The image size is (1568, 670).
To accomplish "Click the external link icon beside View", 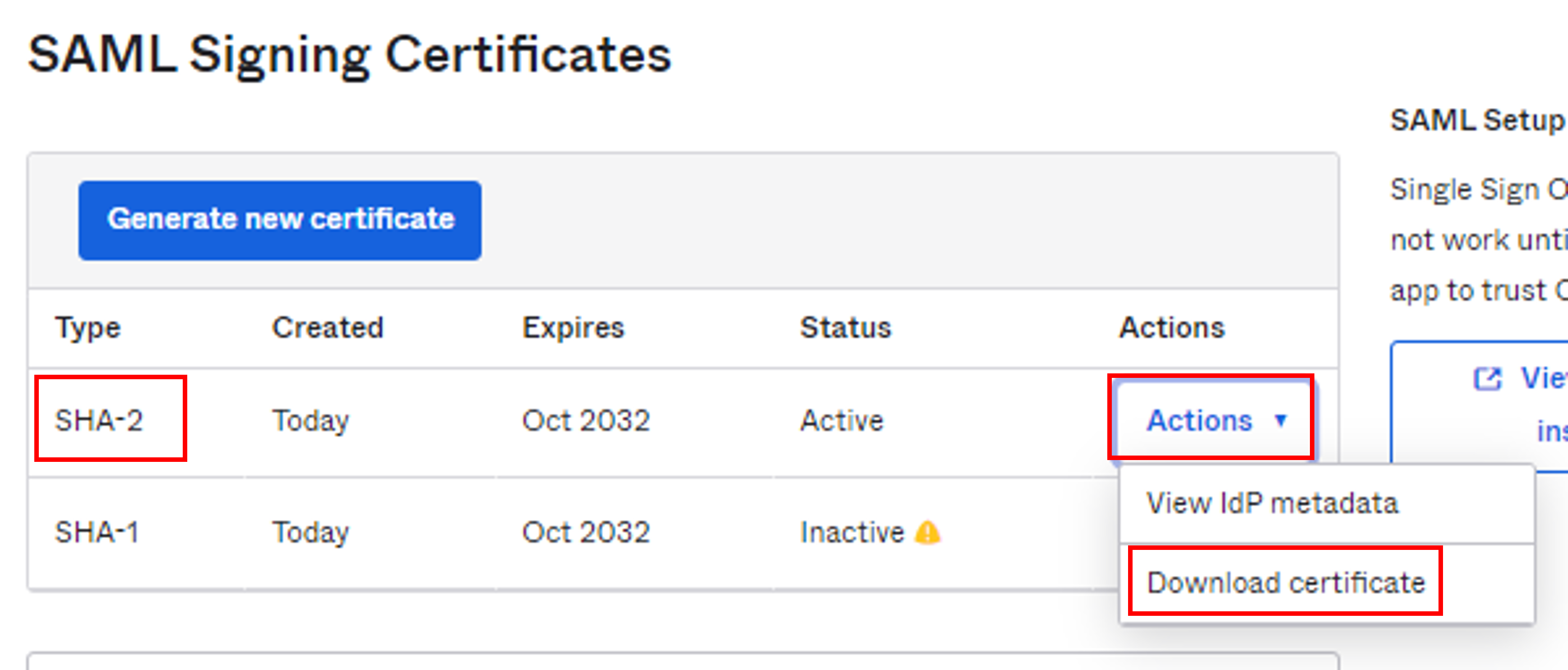I will click(1487, 378).
